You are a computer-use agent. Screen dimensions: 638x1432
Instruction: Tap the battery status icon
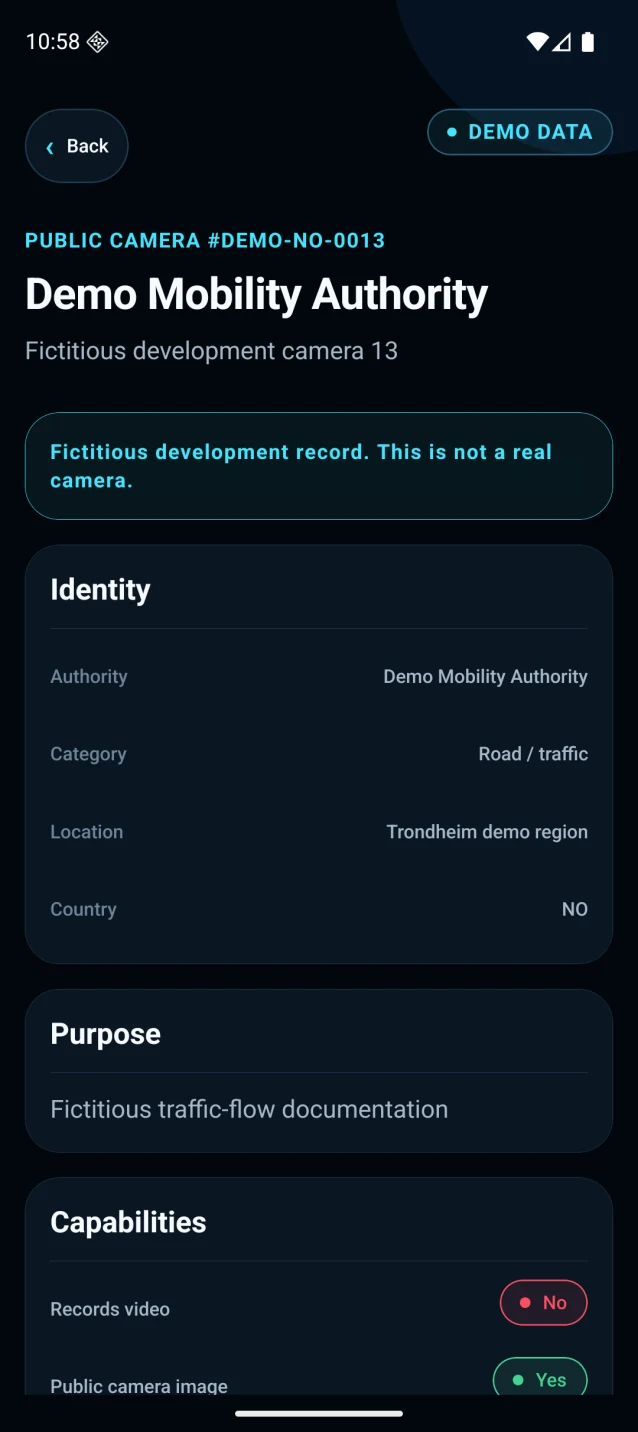pyautogui.click(x=588, y=42)
